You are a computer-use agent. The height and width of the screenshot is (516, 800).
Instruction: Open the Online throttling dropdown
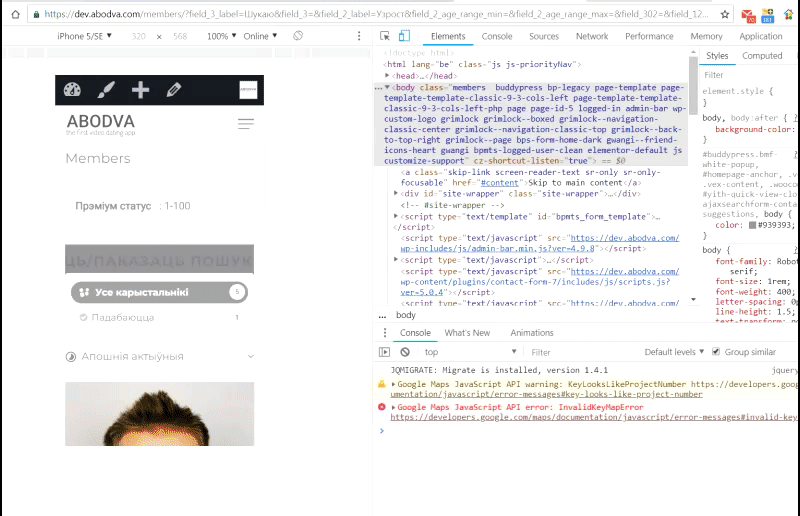pos(260,36)
